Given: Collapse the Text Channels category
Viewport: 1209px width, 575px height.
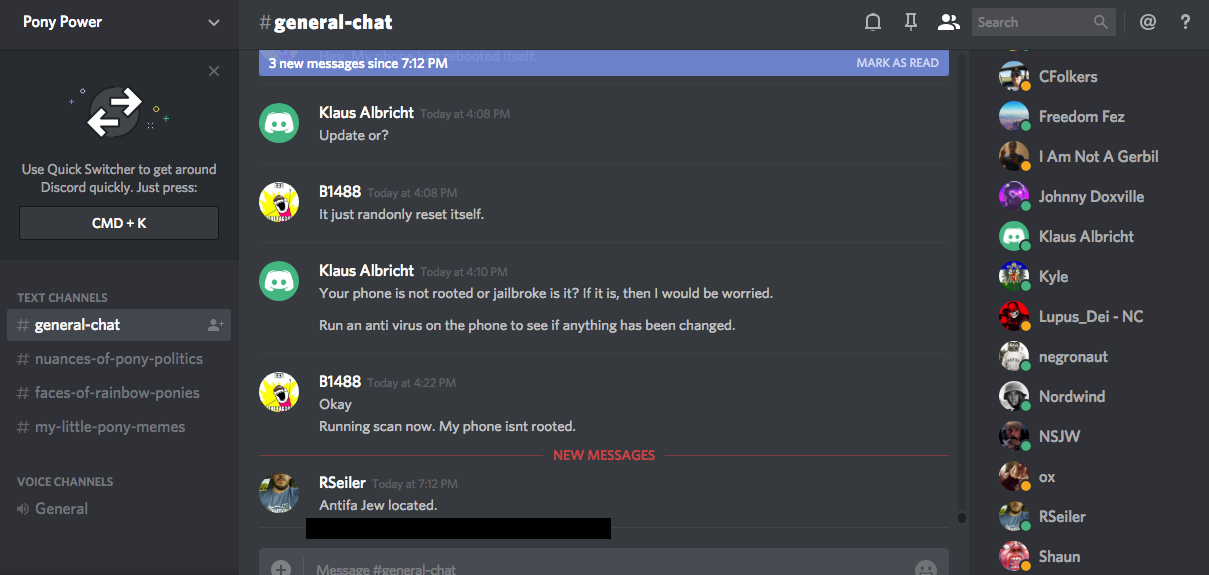Looking at the screenshot, I should click(62, 297).
